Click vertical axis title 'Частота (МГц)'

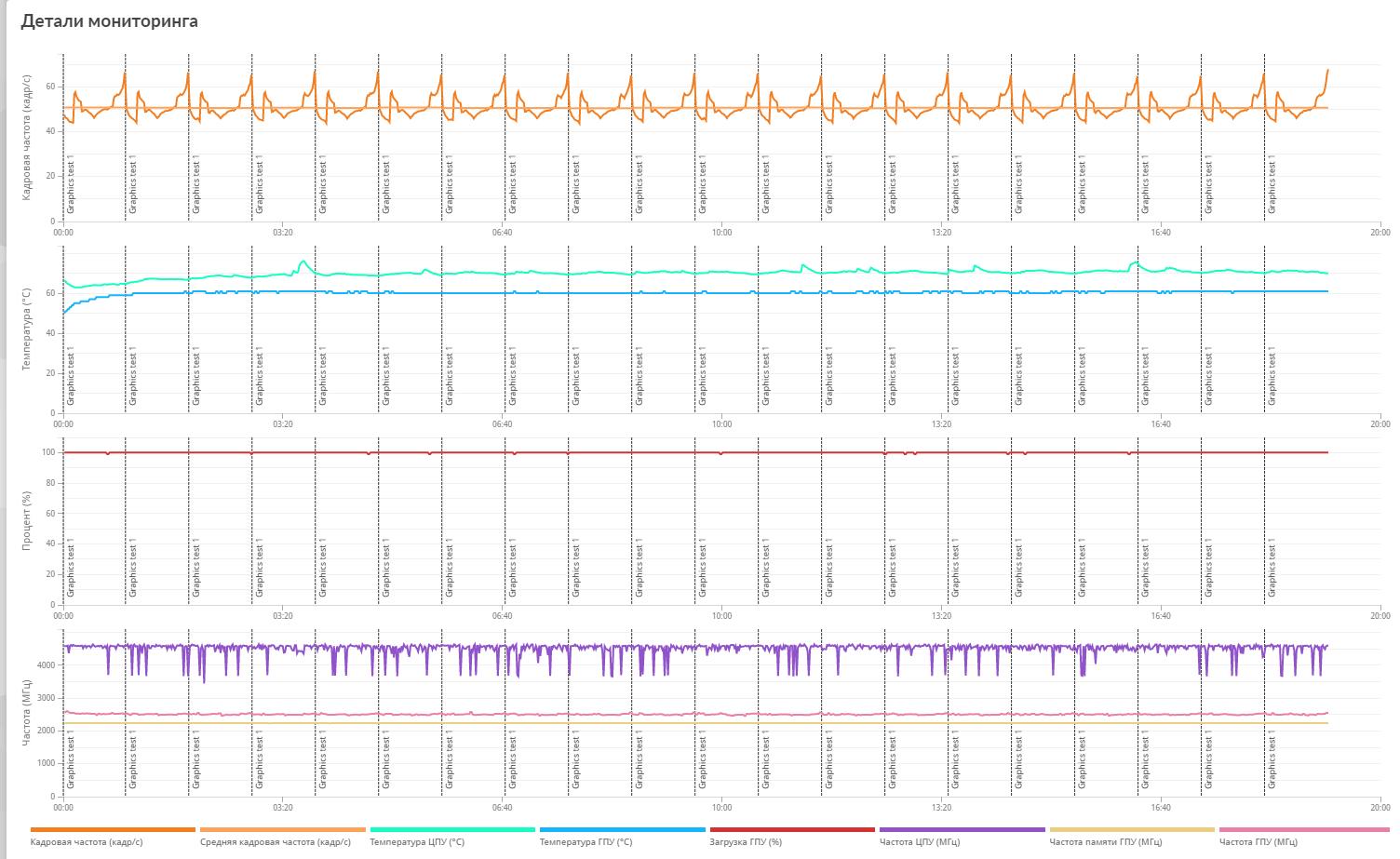(27, 713)
